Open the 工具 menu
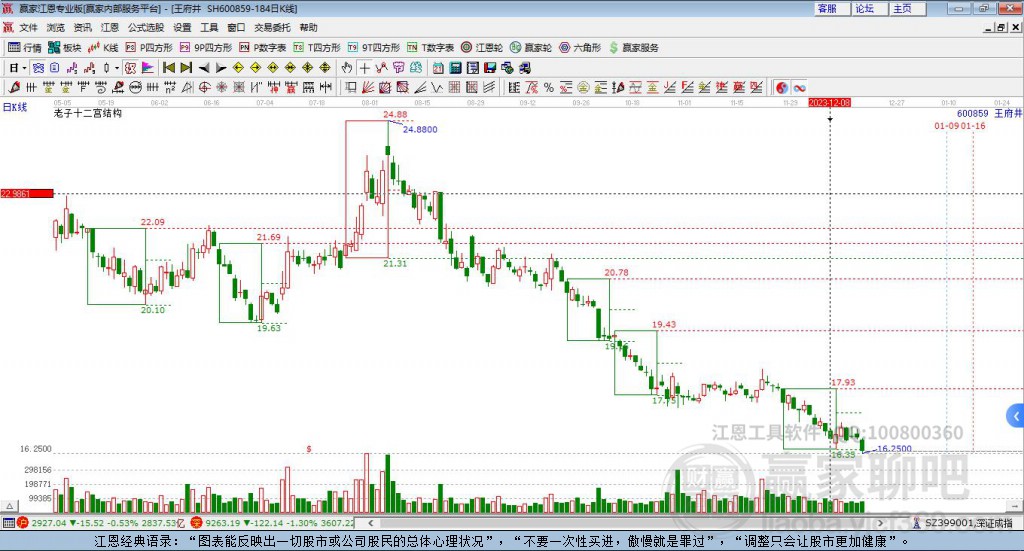Viewport: 1024px width, 551px height. click(x=209, y=27)
